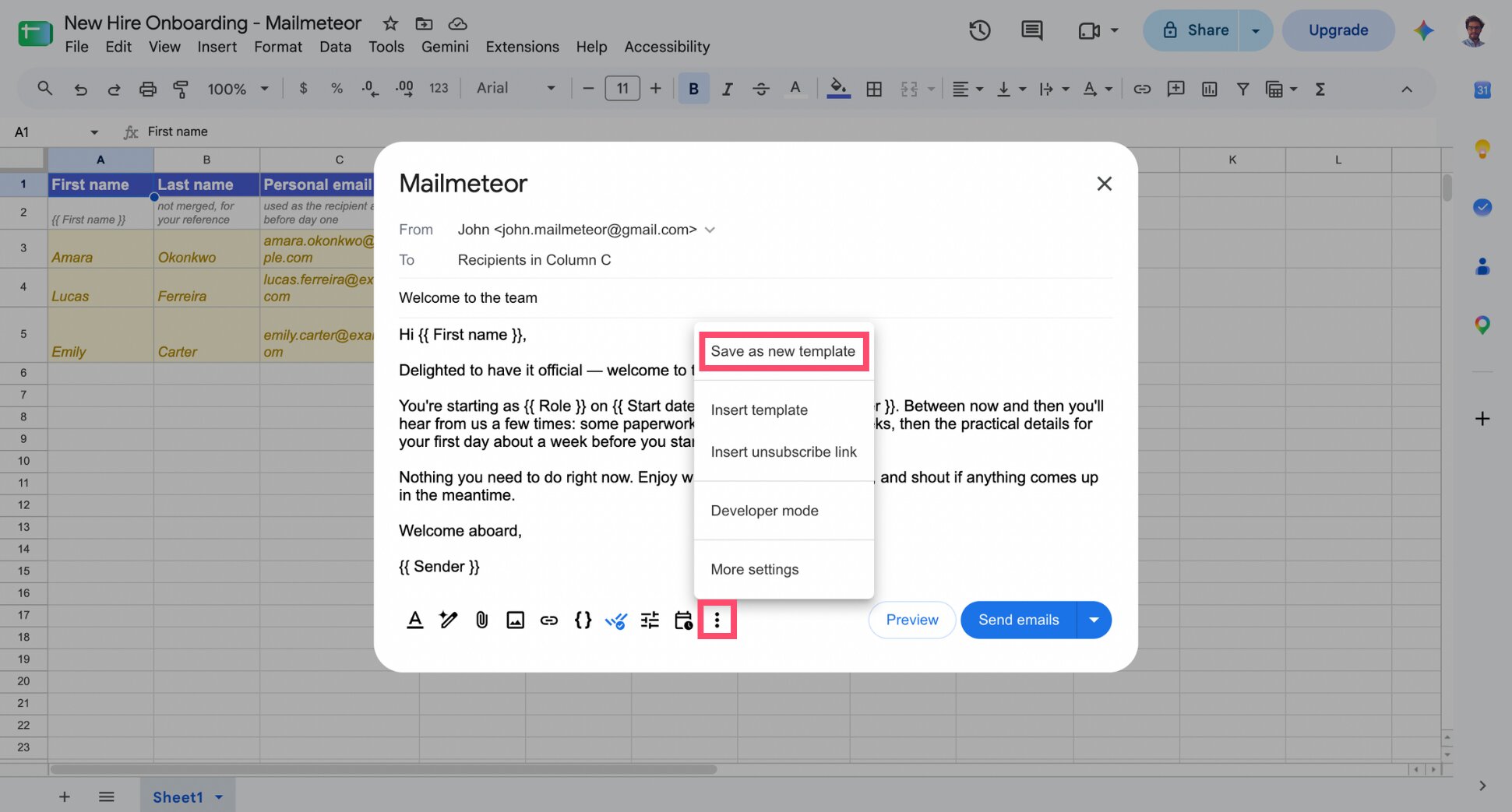Click the Upgrade button
Image resolution: width=1512 pixels, height=812 pixels.
pyautogui.click(x=1338, y=30)
